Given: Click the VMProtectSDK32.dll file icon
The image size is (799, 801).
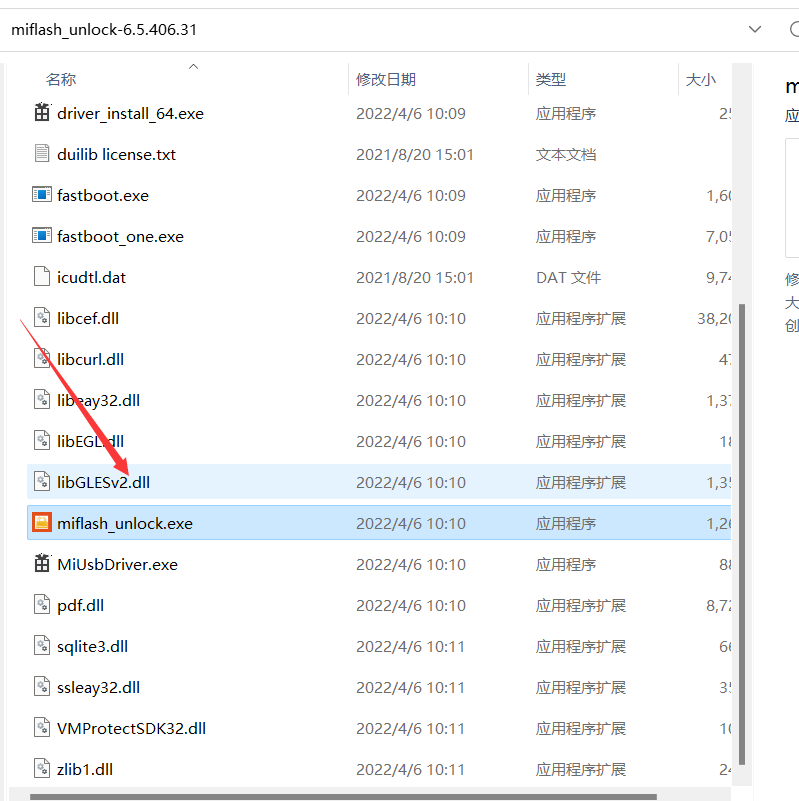Looking at the screenshot, I should coord(42,727).
